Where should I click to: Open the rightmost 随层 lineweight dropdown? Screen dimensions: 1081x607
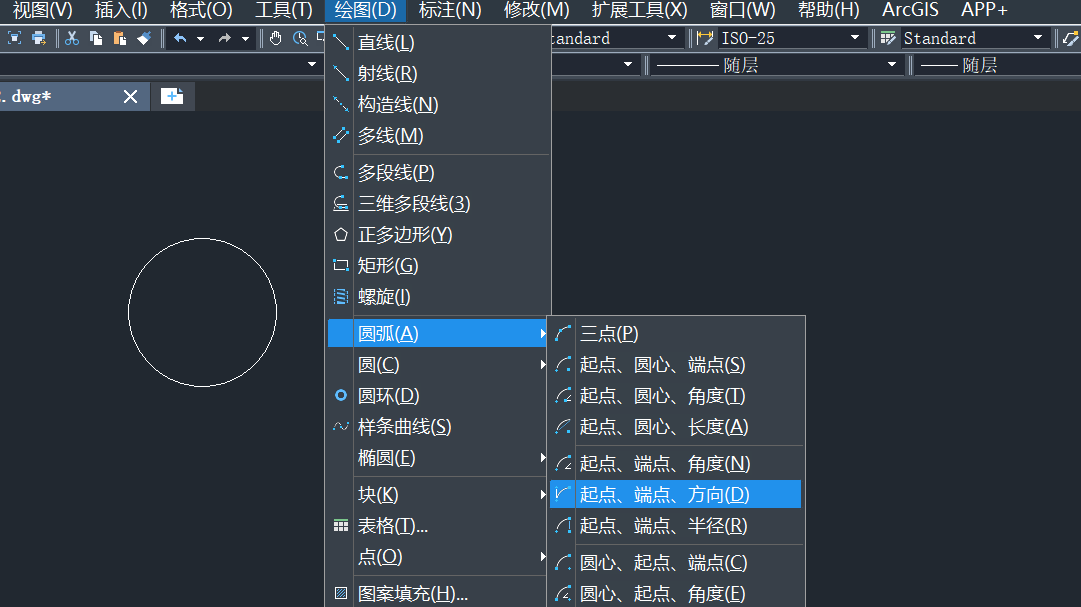click(x=998, y=65)
